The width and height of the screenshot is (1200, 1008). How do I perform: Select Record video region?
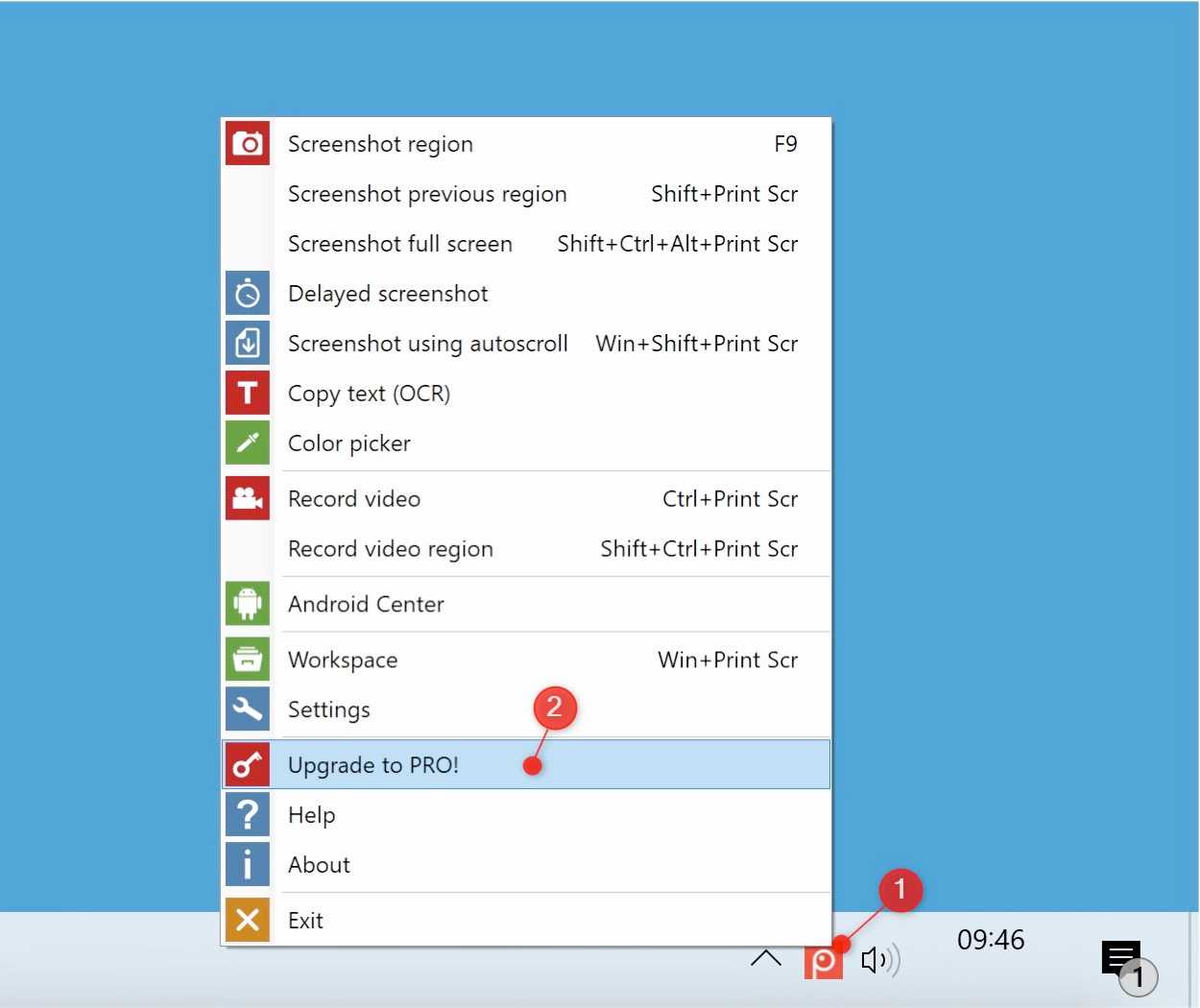coord(391,549)
